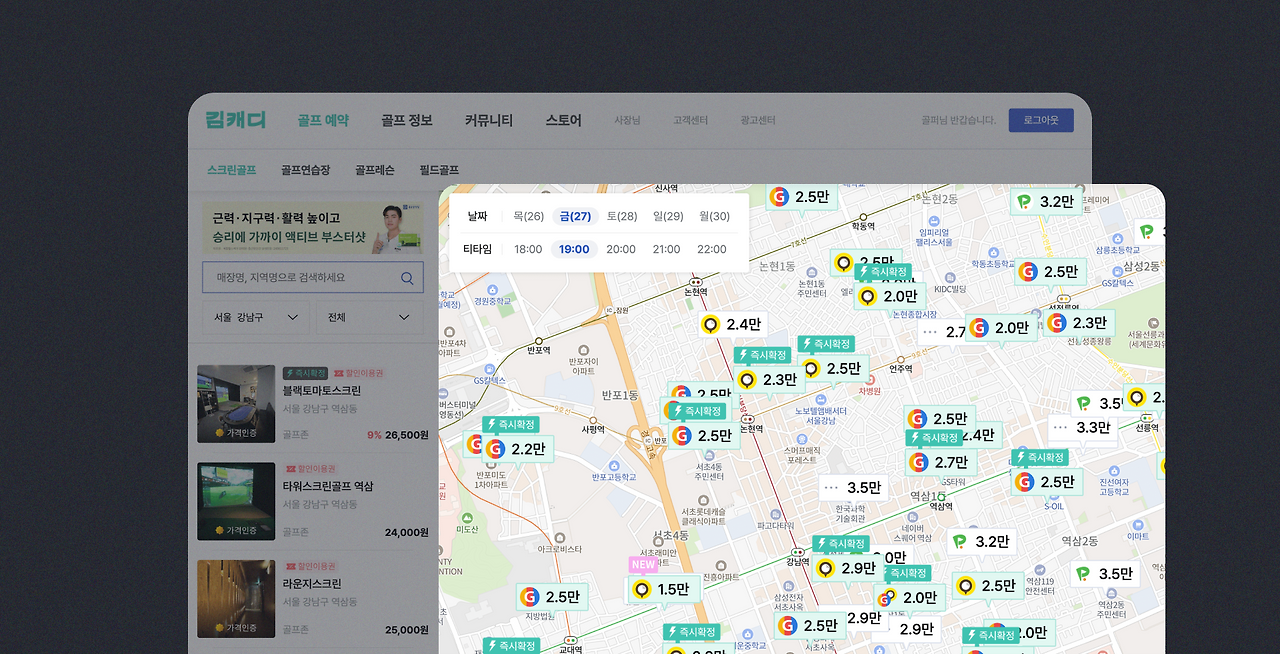The image size is (1280, 654).
Task: Set tee time to 22:00
Action: [x=712, y=249]
